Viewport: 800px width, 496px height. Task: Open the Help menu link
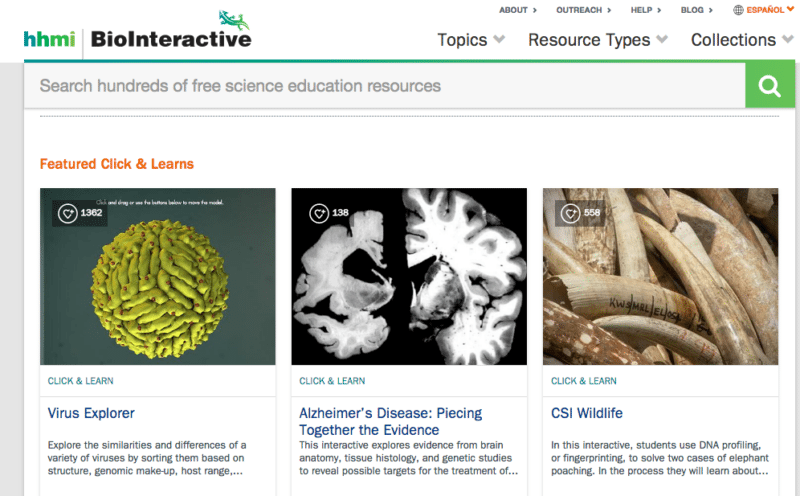coord(645,10)
